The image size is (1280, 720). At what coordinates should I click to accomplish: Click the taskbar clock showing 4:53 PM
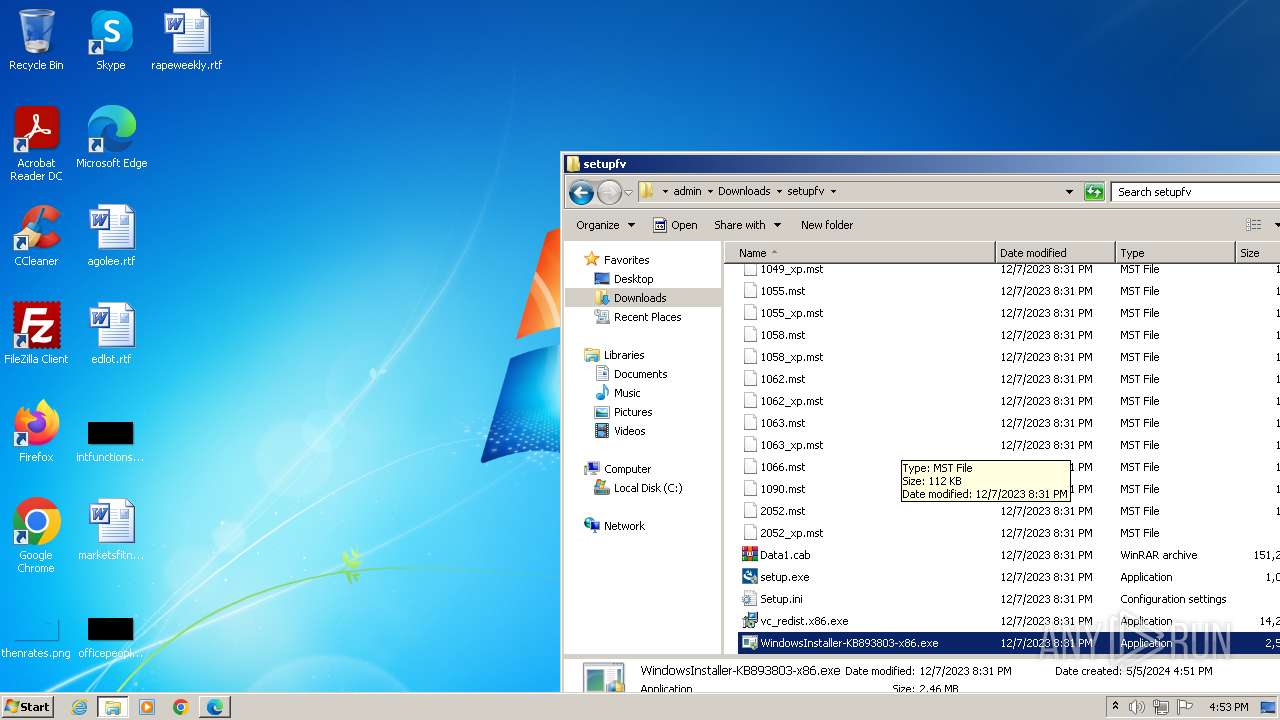(x=1227, y=707)
